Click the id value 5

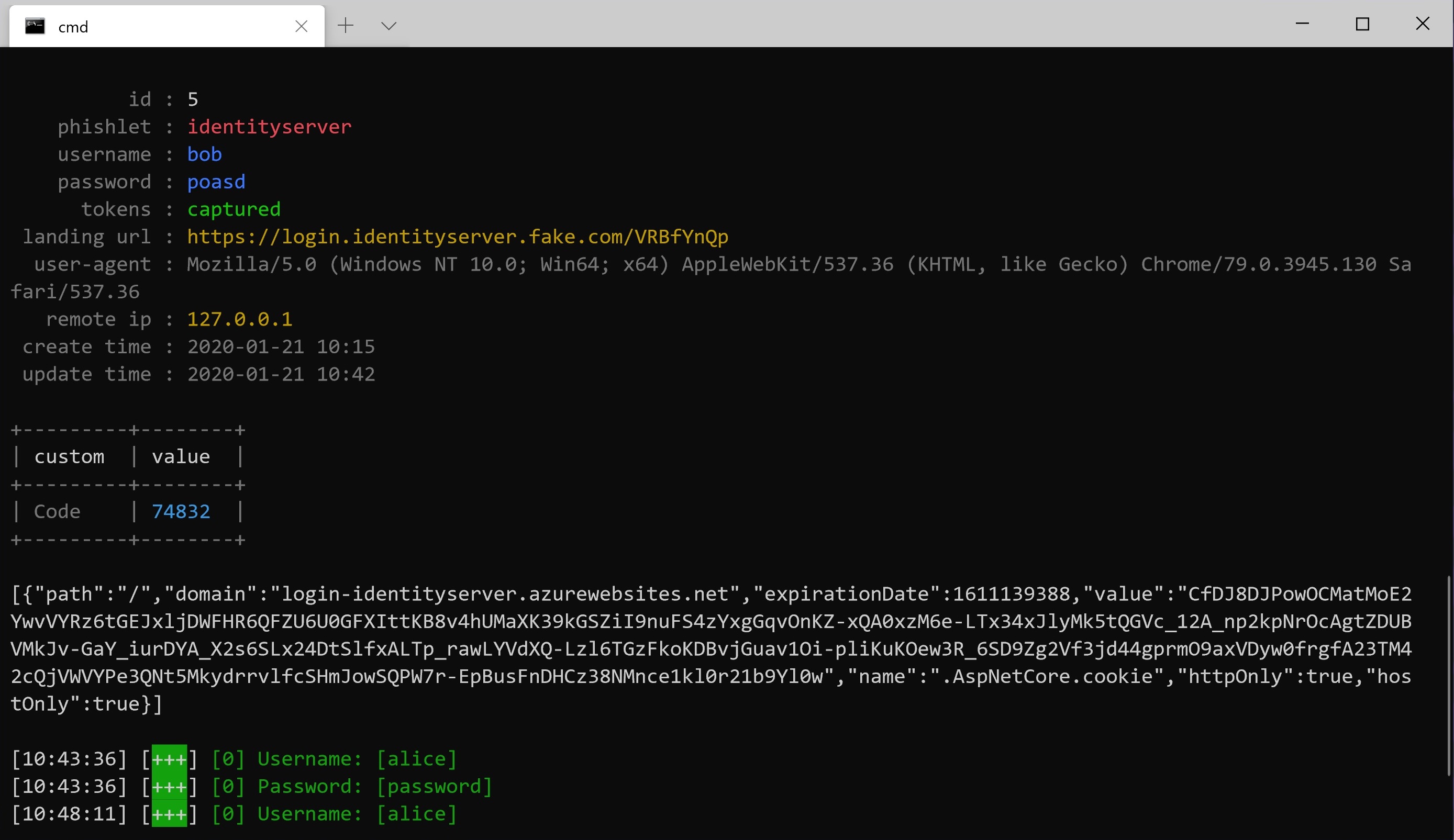(193, 99)
